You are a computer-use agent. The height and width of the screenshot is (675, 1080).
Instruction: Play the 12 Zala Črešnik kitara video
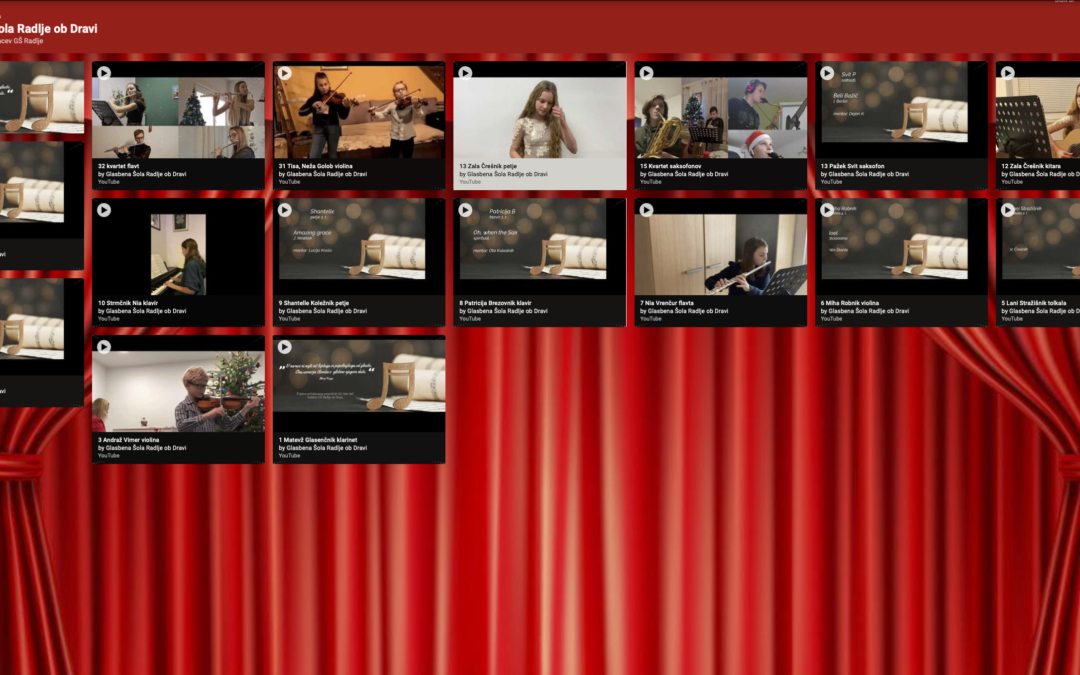(1008, 73)
